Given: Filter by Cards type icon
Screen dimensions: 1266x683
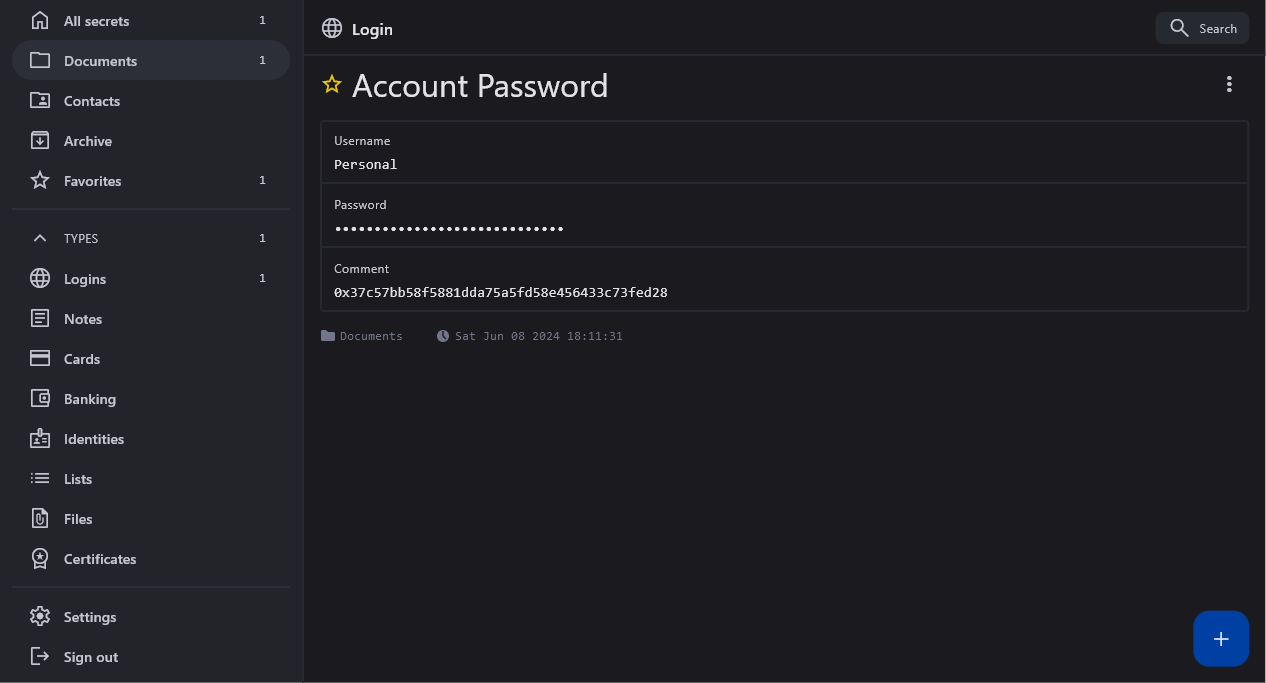Looking at the screenshot, I should point(40,359).
